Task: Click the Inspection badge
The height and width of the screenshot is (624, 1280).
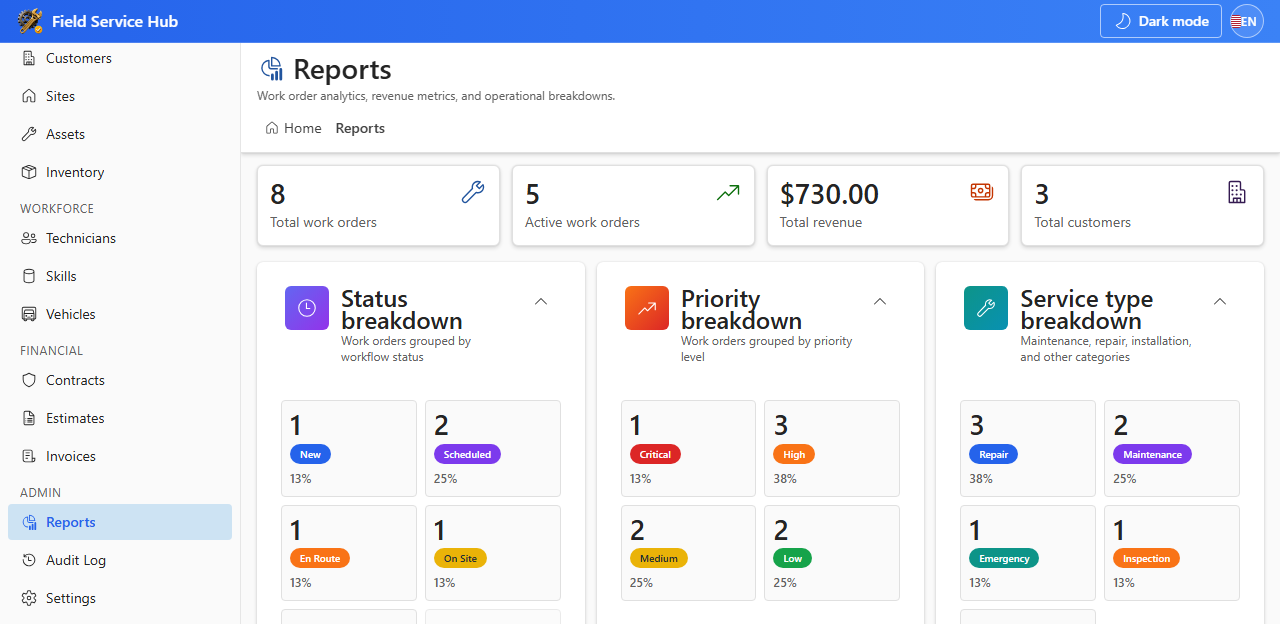Action: 1146,558
